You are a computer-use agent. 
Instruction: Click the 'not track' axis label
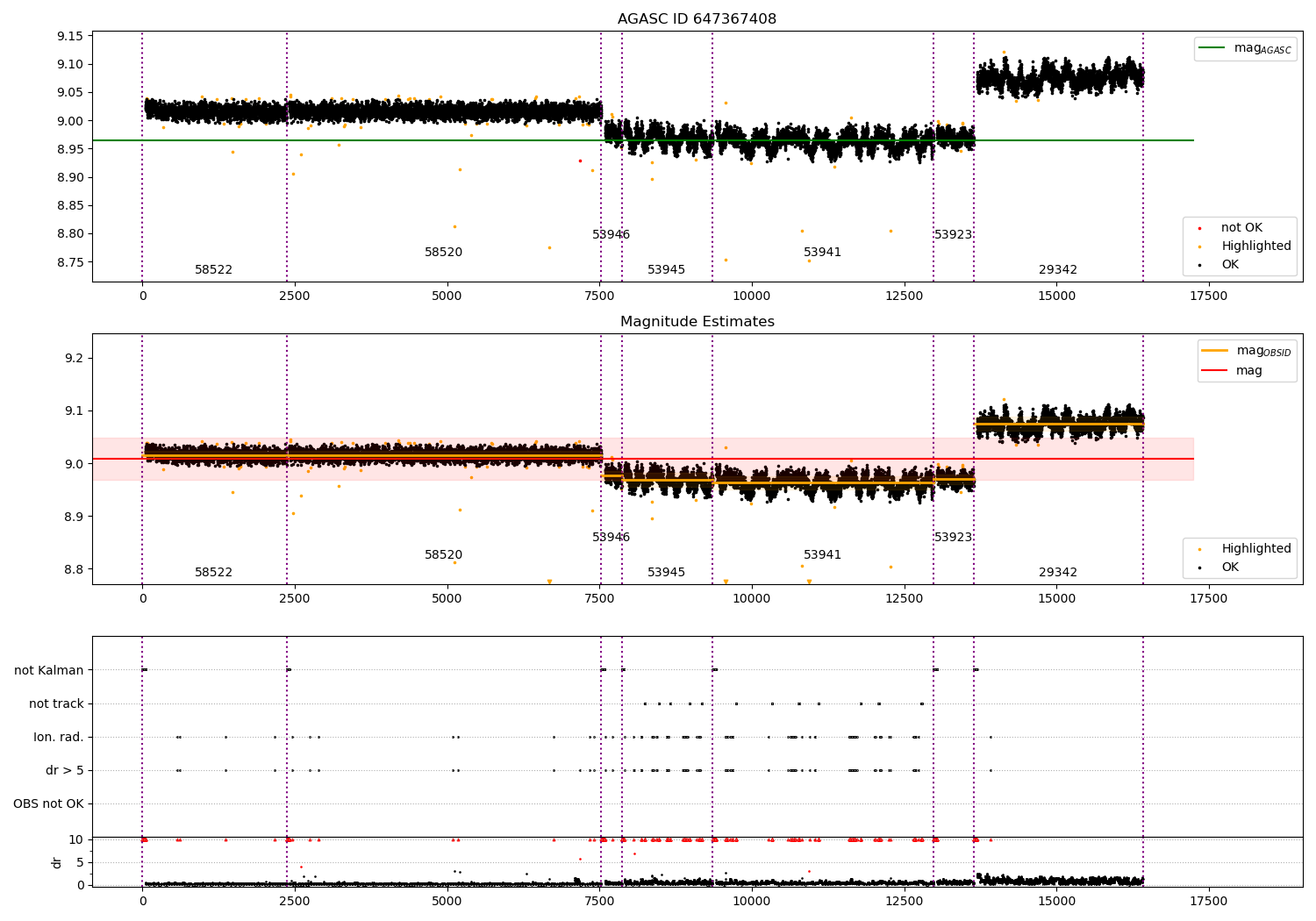tap(56, 703)
